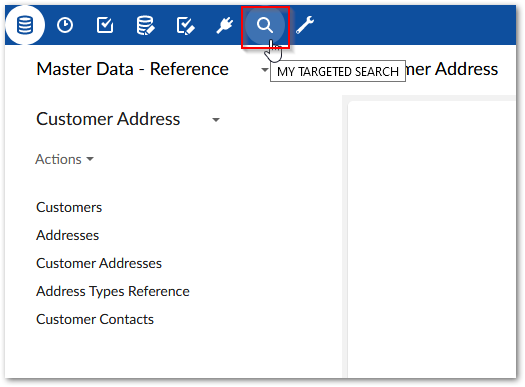
Task: Click the MY TARGETED SEARCH tooltip
Action: 338,71
